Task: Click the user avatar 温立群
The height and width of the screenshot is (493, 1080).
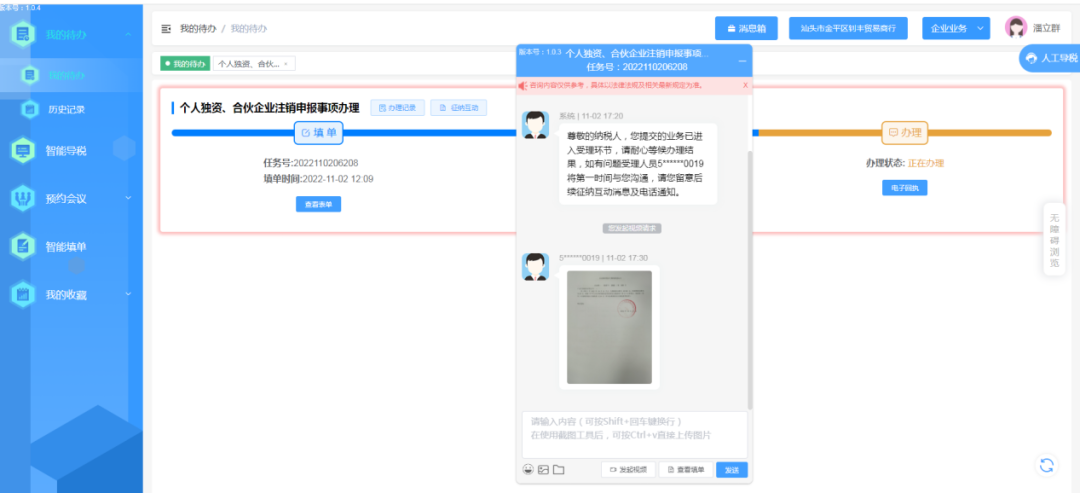Action: pyautogui.click(x=1015, y=27)
